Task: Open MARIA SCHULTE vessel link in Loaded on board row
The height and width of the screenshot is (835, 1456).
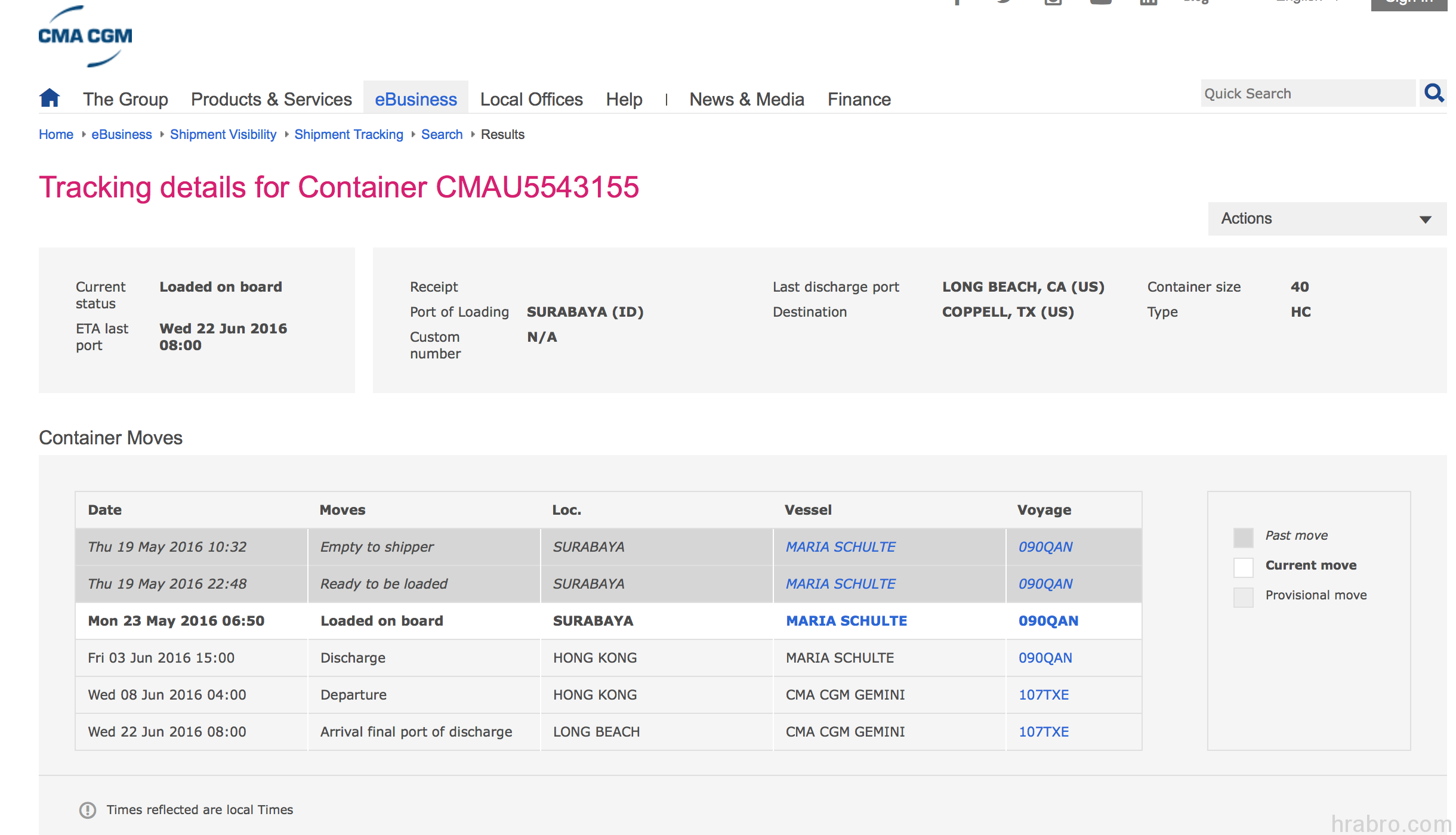Action: pos(846,621)
